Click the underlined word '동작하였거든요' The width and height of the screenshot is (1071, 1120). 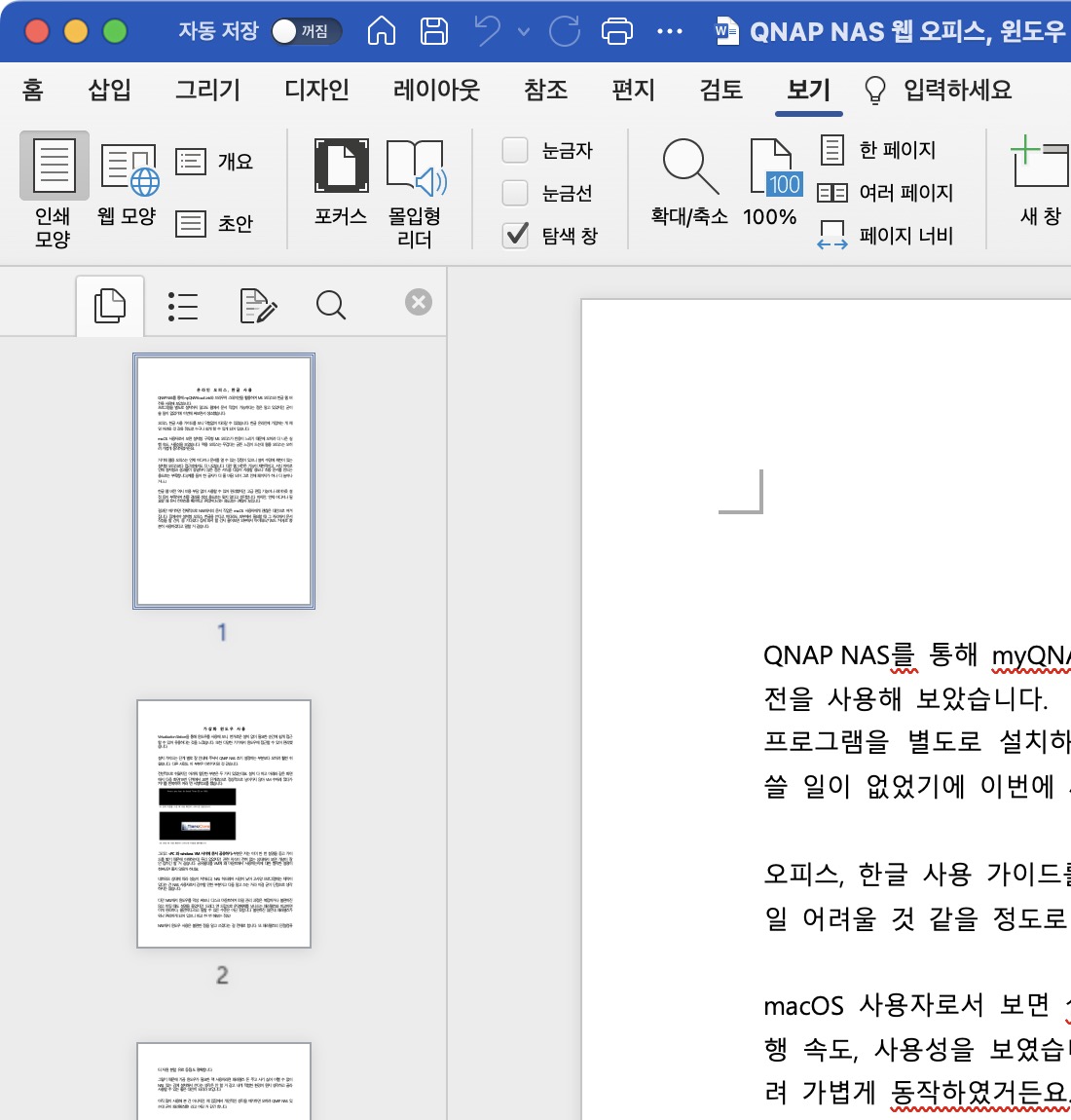click(x=979, y=1093)
